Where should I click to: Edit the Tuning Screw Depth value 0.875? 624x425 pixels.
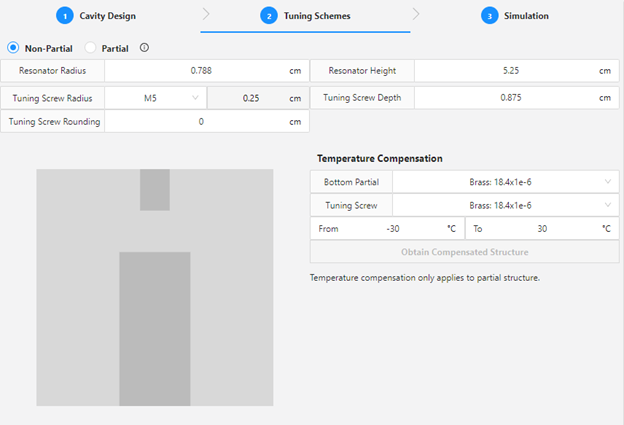pyautogui.click(x=517, y=98)
